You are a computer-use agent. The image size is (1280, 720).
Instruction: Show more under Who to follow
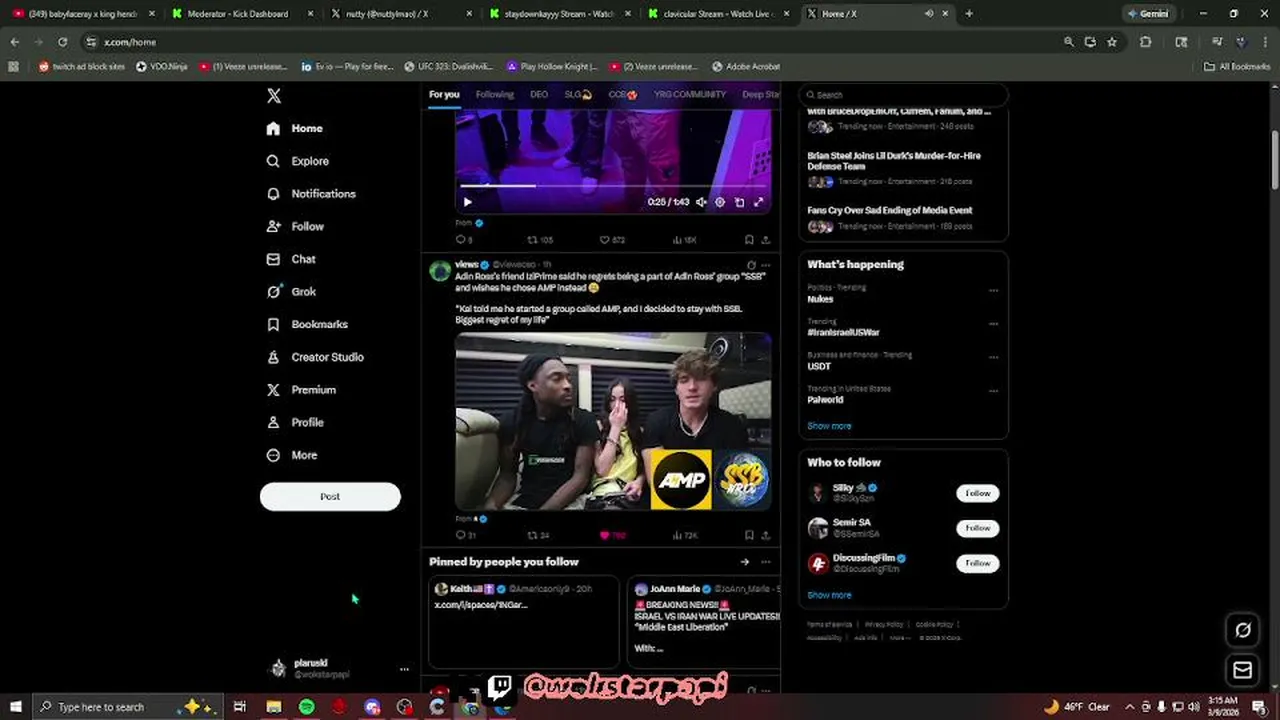coord(829,595)
